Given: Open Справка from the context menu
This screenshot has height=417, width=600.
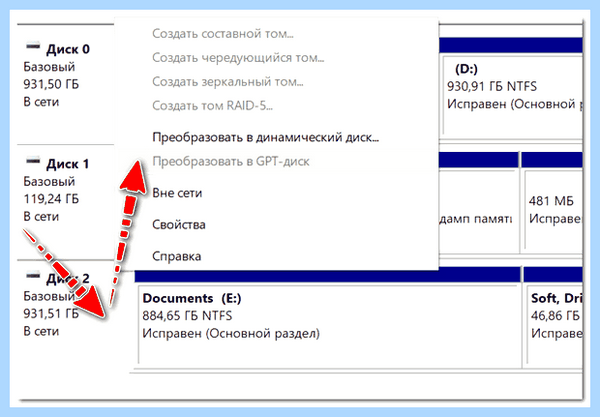Looking at the screenshot, I should point(176,256).
